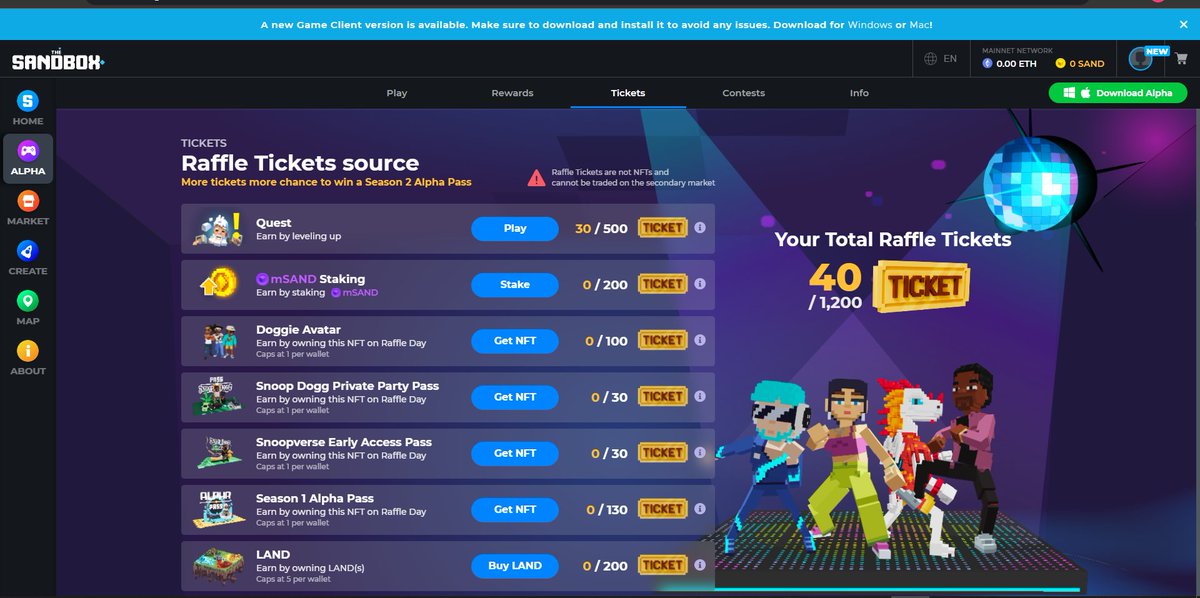
Task: Click the warning triangle icon
Action: pos(537,178)
